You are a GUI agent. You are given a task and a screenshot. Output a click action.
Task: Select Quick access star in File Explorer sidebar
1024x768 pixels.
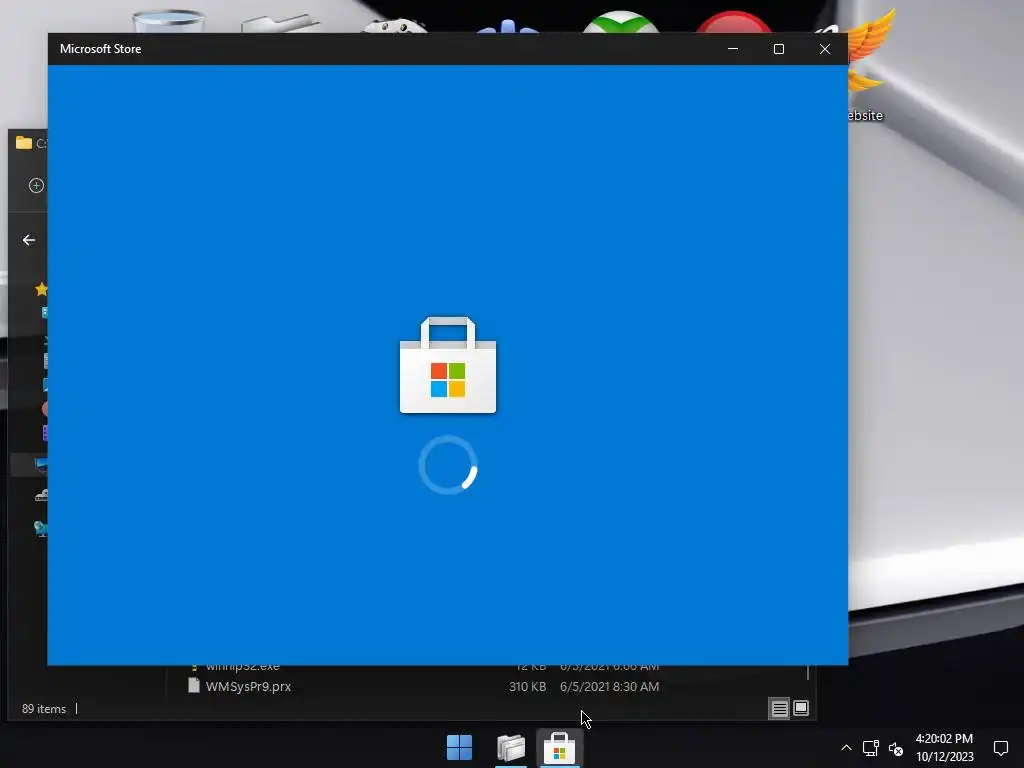pyautogui.click(x=41, y=289)
